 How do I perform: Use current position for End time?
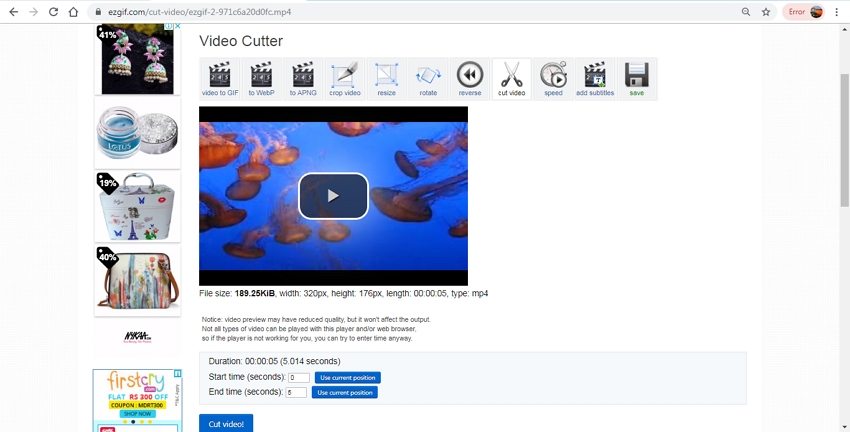click(x=344, y=393)
